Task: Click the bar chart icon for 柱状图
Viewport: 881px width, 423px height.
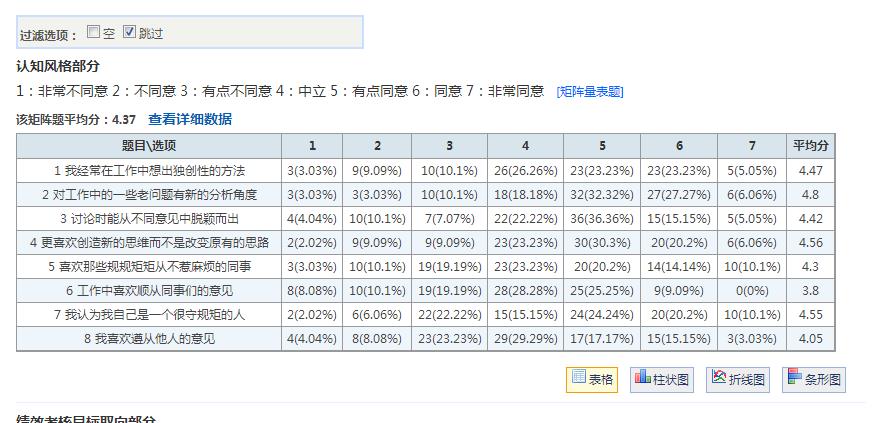Action: (x=645, y=378)
